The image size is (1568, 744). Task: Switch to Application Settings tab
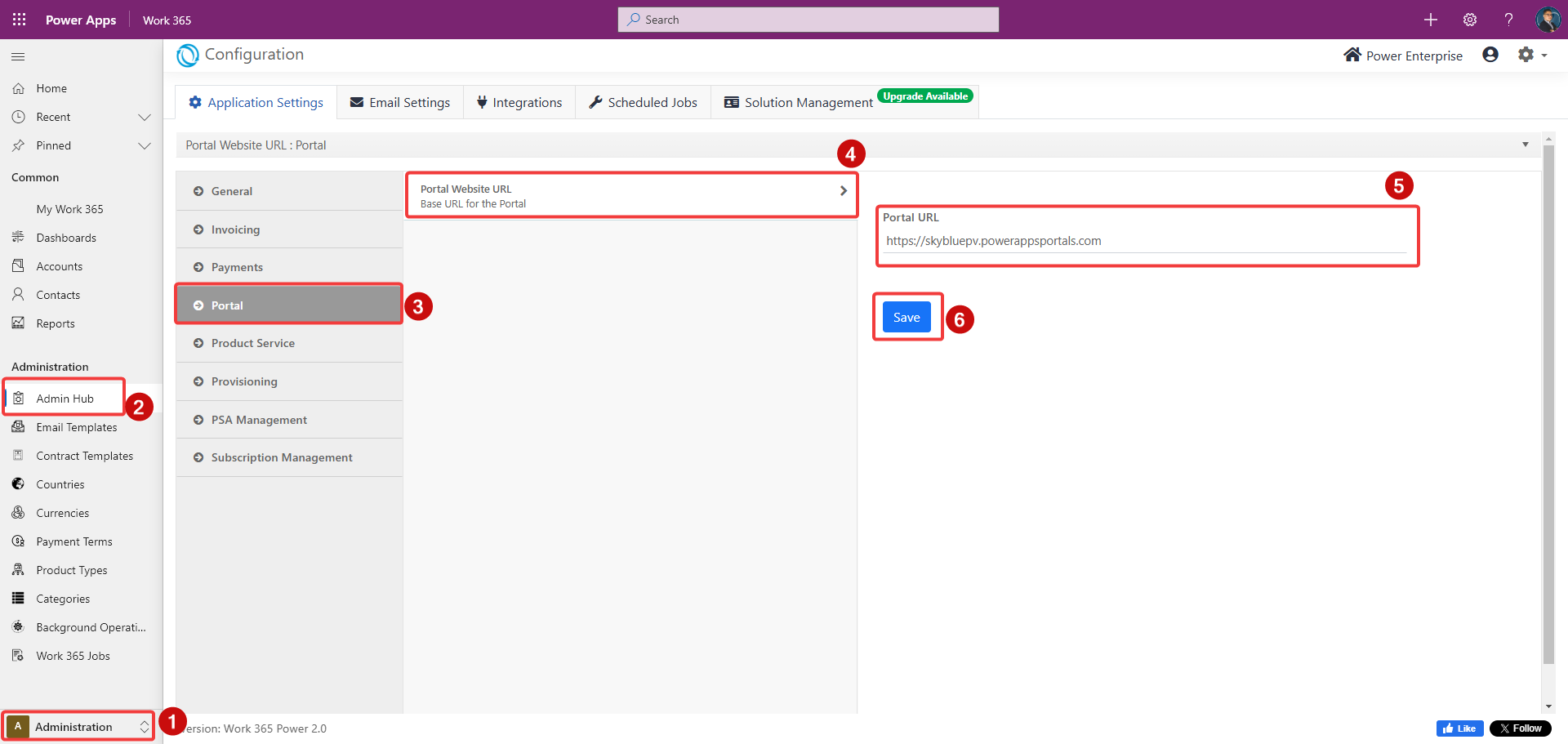coord(256,102)
